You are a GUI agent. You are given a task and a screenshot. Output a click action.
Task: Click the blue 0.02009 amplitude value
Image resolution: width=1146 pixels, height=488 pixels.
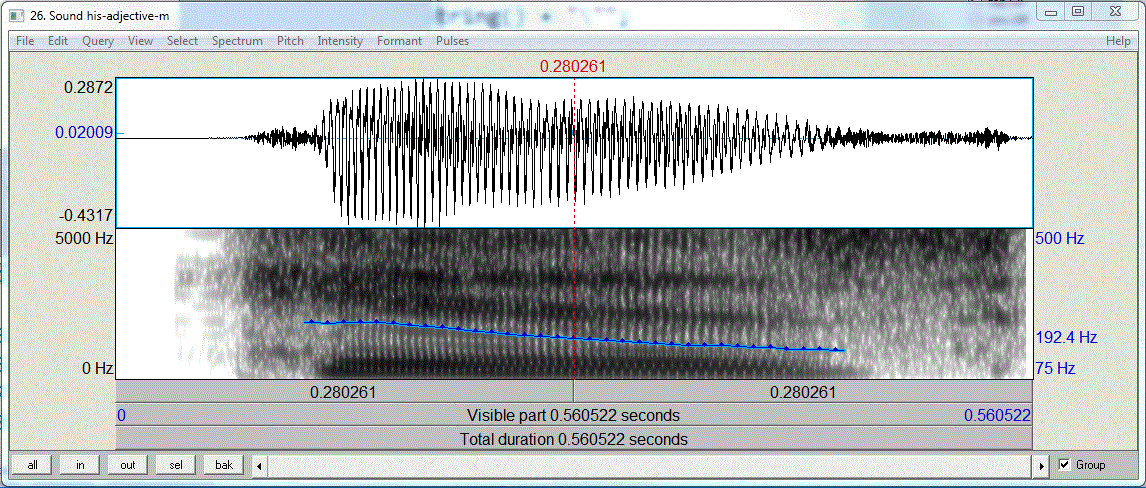pos(84,133)
